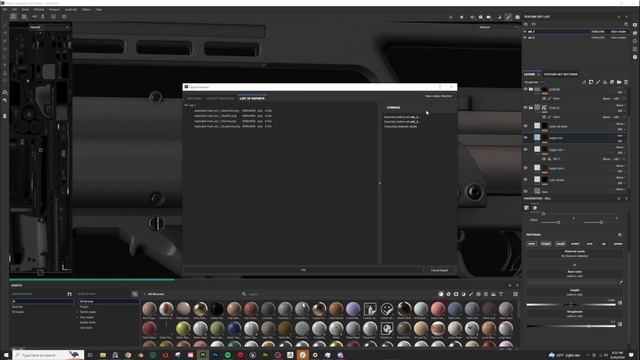Open right viewport Material mode dropdown
This screenshot has width=640, height=360.
pyautogui.click(x=498, y=27)
